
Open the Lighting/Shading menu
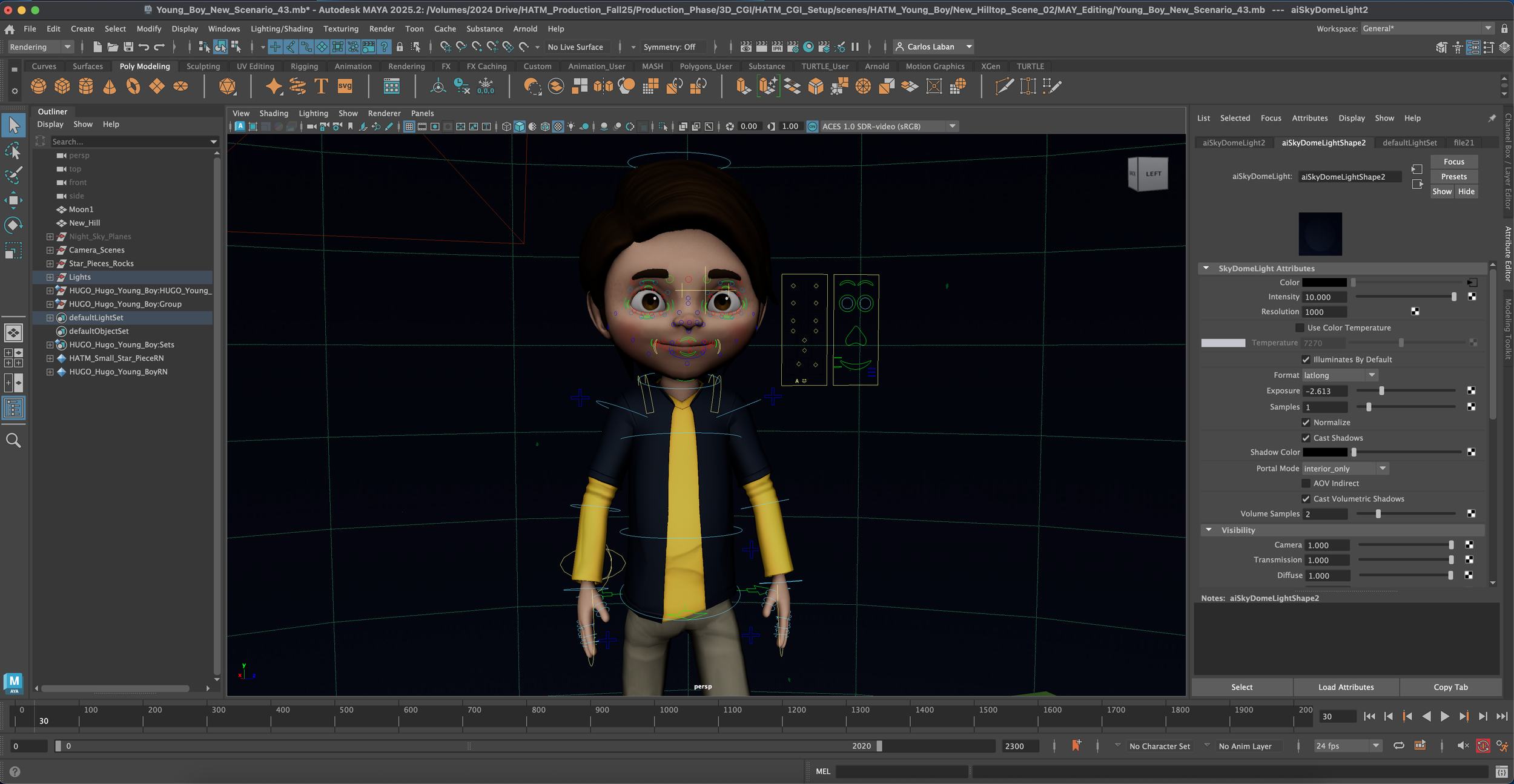282,29
